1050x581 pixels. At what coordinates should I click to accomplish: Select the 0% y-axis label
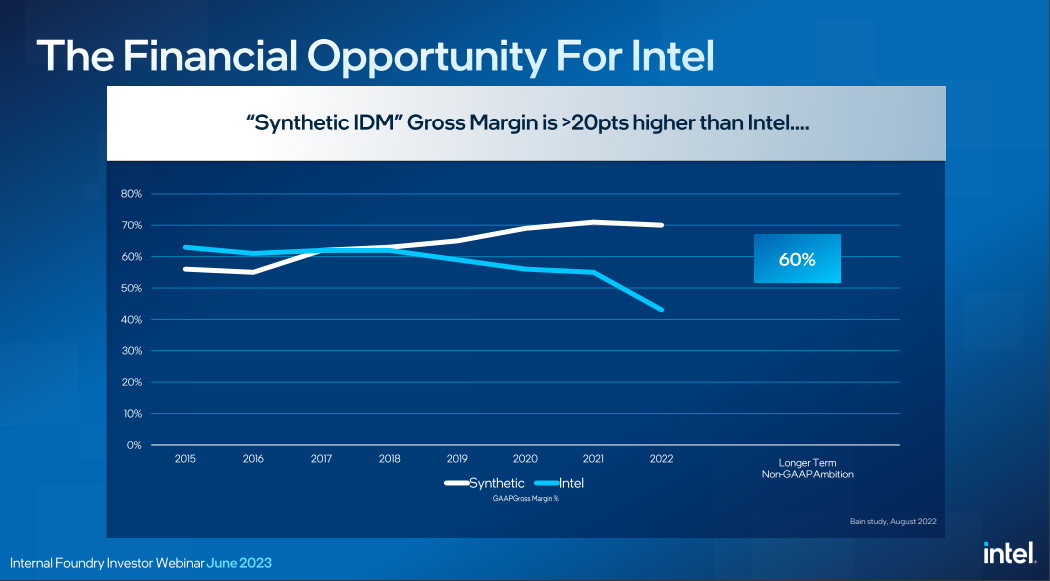coord(134,445)
